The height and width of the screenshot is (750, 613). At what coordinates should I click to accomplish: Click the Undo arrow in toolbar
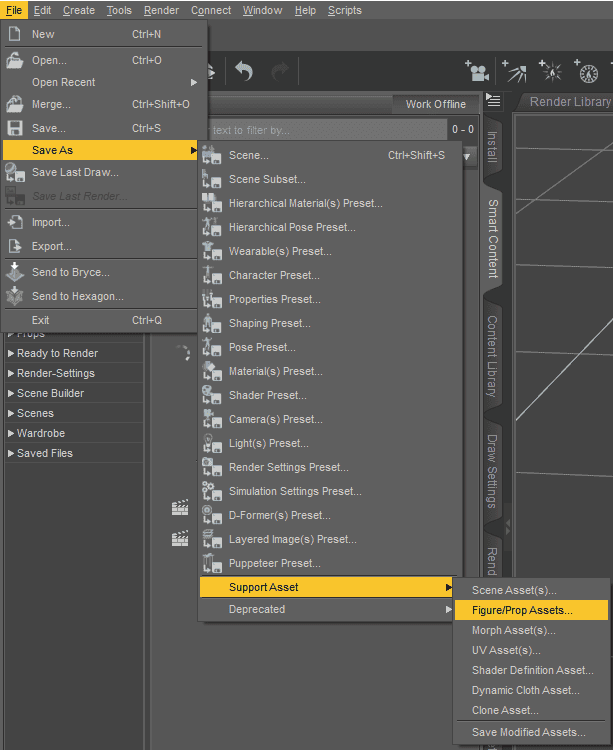(x=244, y=72)
